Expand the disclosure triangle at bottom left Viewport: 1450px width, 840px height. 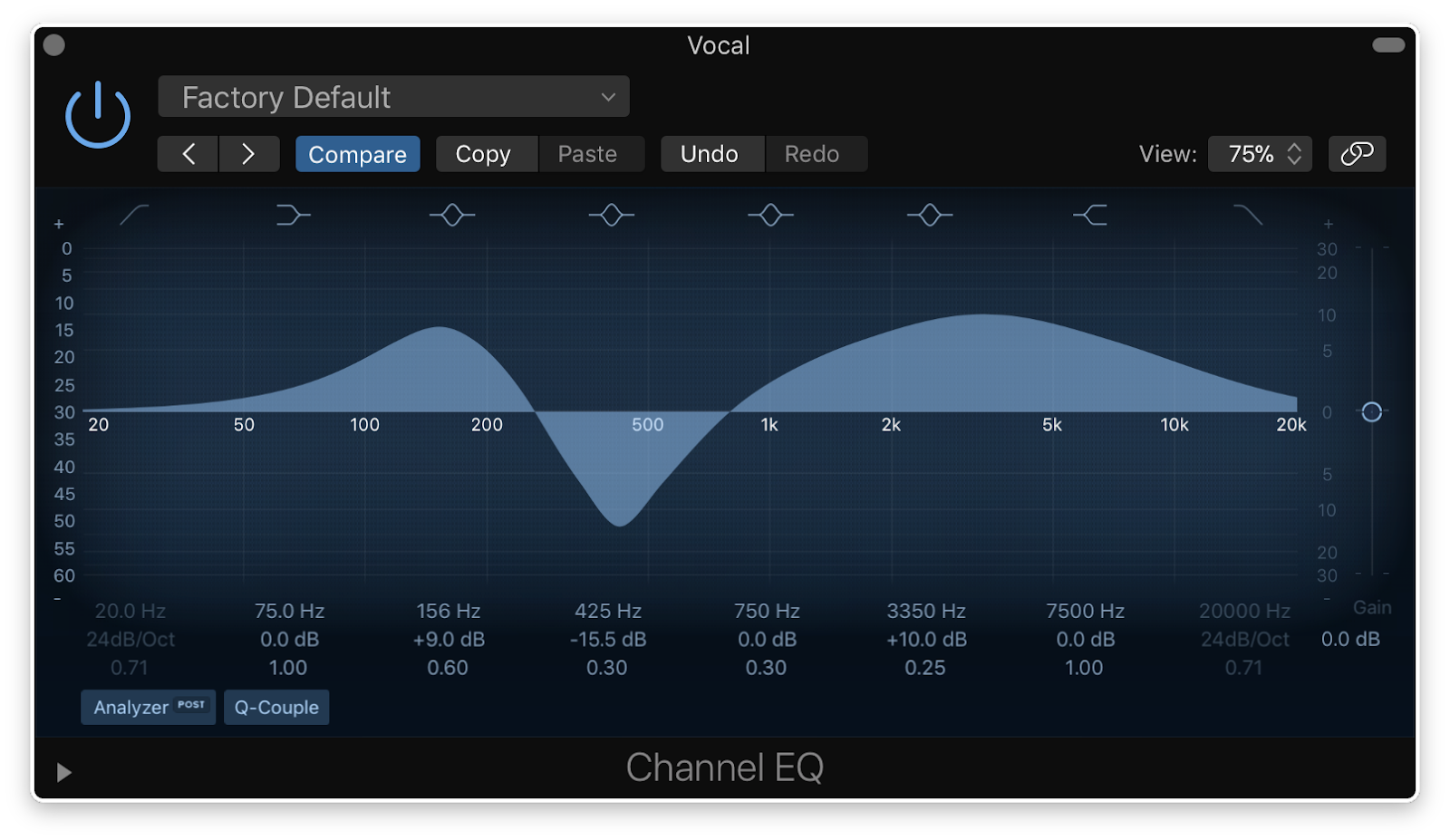pos(63,772)
